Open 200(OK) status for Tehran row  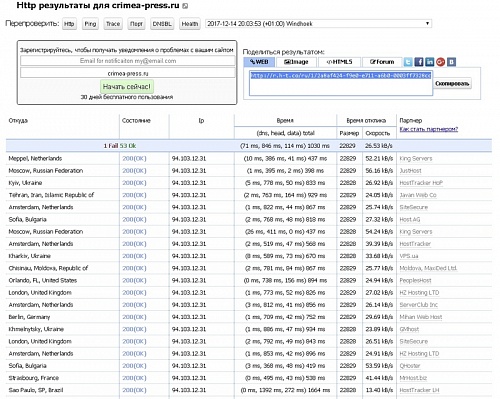point(134,195)
